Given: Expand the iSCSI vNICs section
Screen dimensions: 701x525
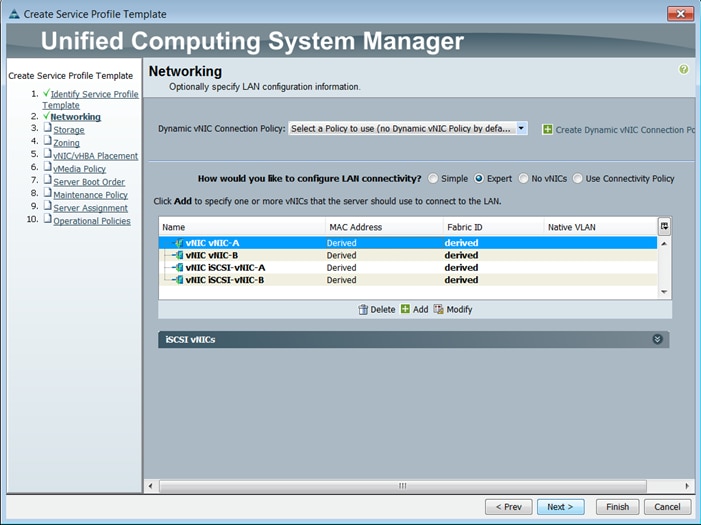Looking at the screenshot, I should pos(657,339).
